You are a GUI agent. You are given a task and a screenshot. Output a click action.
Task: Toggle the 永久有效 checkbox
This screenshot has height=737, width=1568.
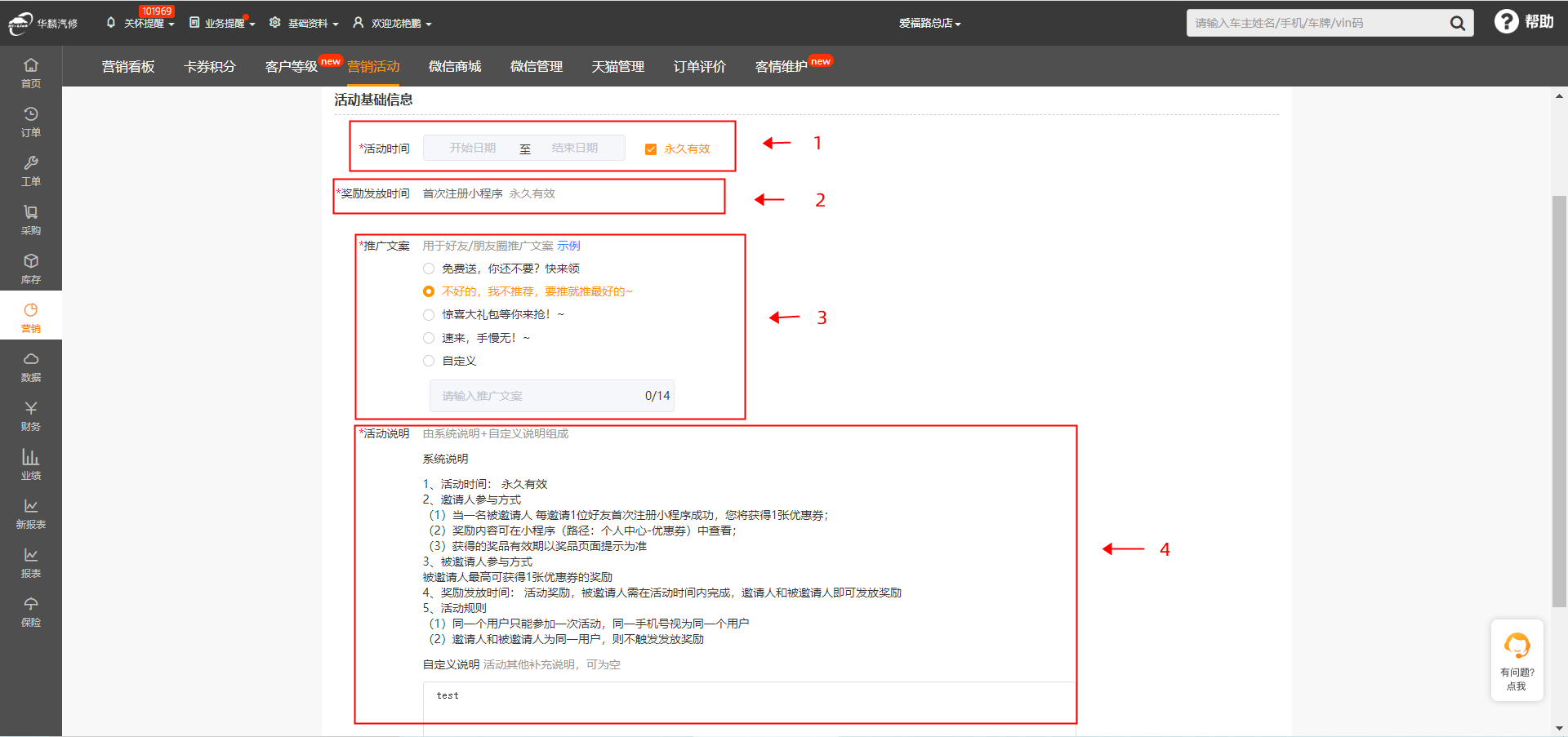(x=651, y=149)
